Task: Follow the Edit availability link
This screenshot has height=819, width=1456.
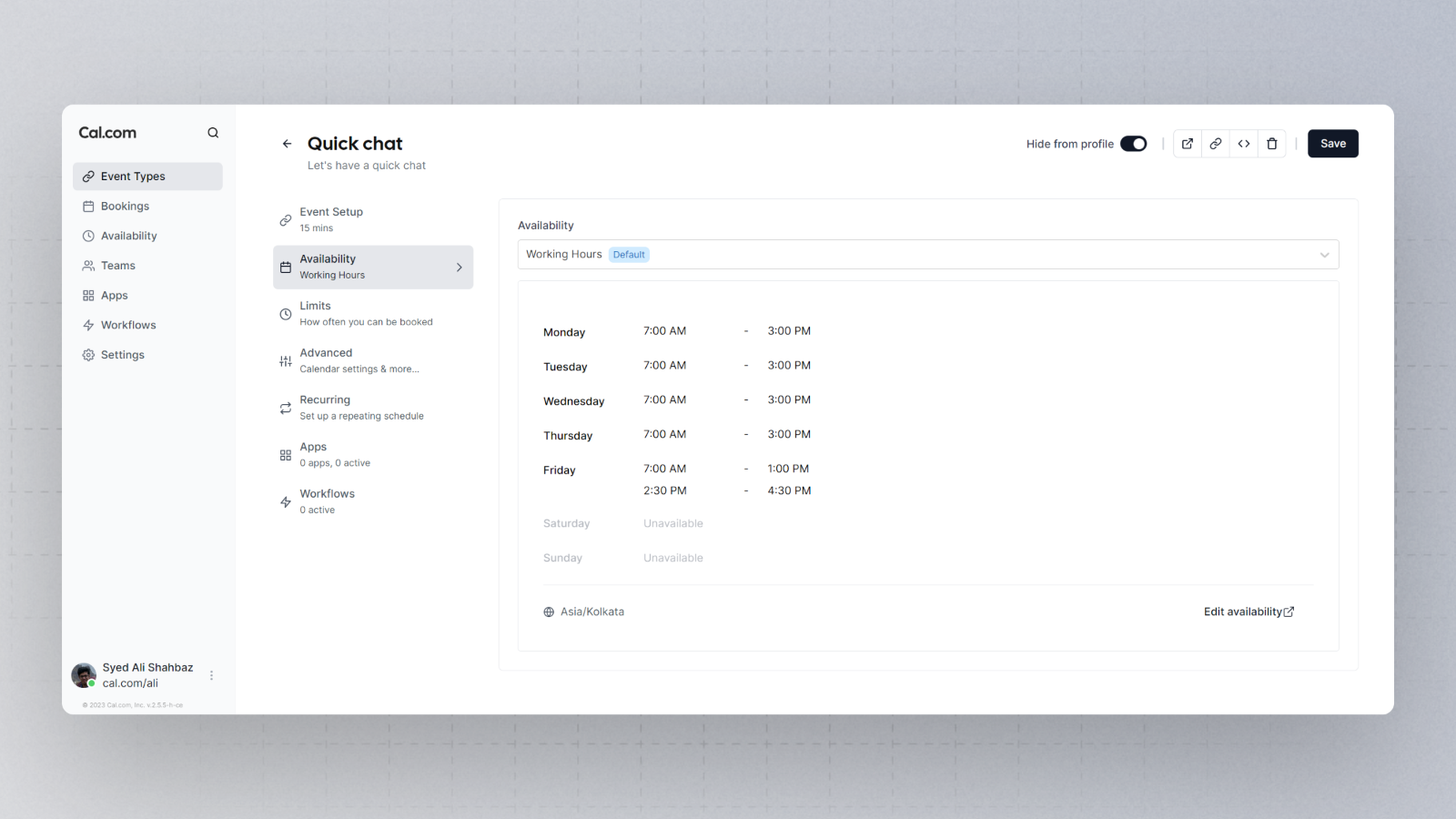Action: pos(1248,612)
